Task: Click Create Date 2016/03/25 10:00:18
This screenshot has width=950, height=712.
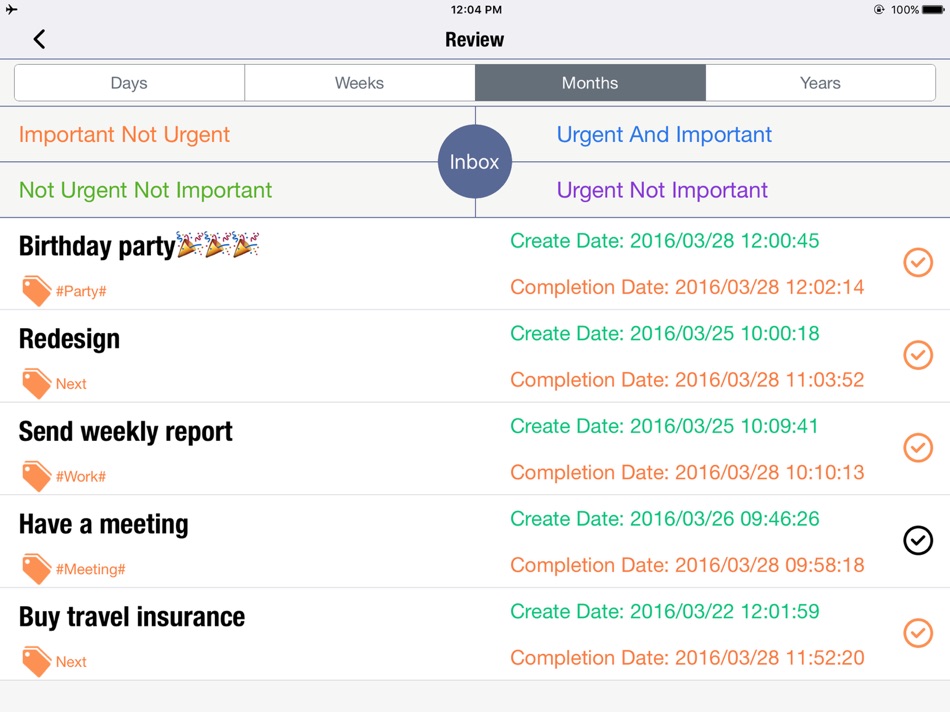Action: pyautogui.click(x=665, y=334)
